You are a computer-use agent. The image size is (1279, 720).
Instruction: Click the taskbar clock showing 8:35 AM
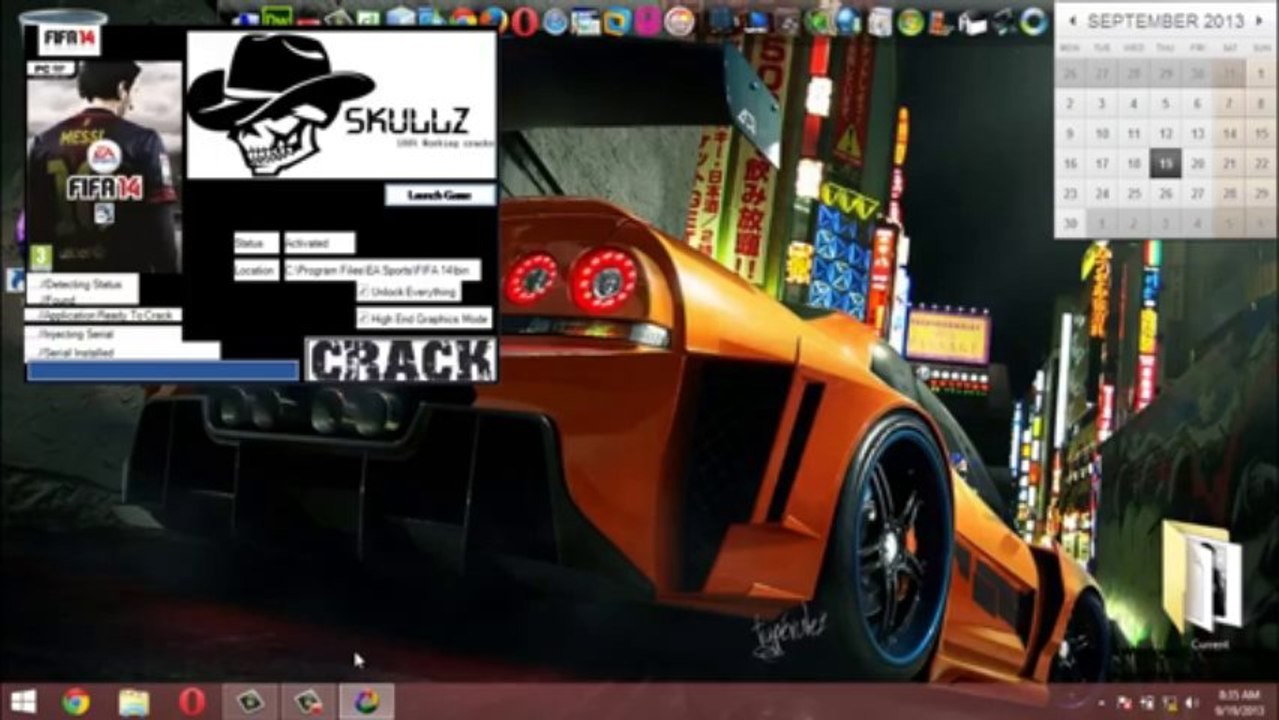(1238, 701)
